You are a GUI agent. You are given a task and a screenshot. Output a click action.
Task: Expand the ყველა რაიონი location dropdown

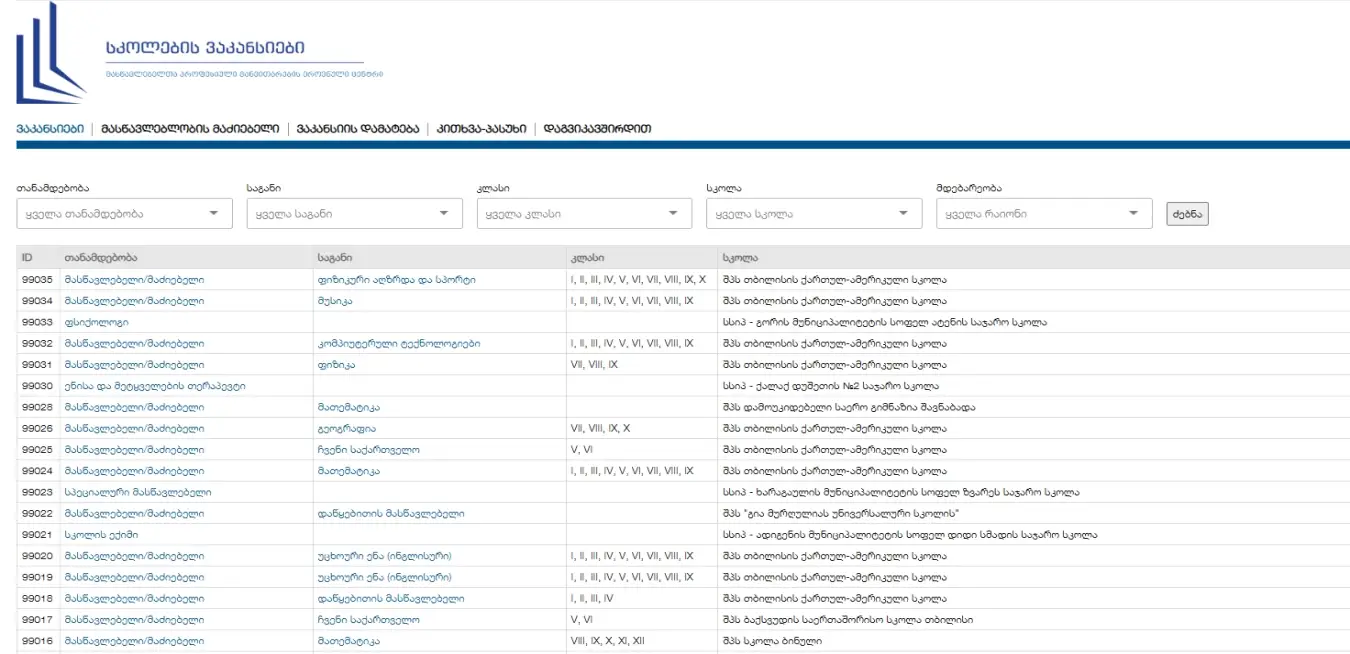coord(1044,213)
